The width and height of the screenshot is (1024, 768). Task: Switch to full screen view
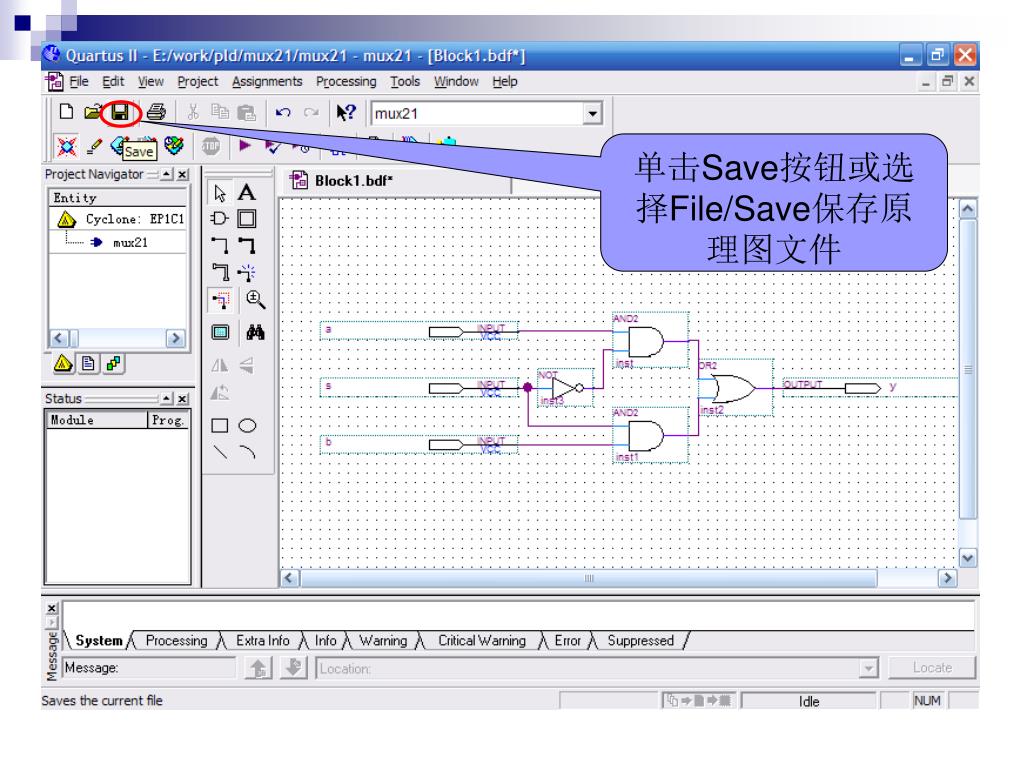(x=220, y=332)
